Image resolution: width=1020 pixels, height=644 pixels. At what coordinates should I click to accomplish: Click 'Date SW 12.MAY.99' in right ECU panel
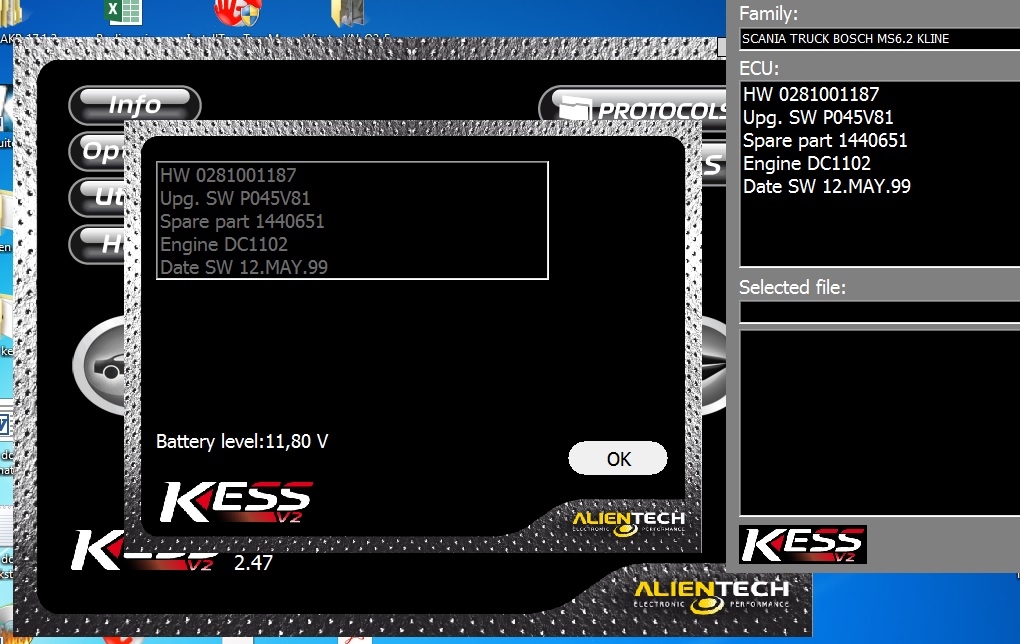tap(827, 186)
